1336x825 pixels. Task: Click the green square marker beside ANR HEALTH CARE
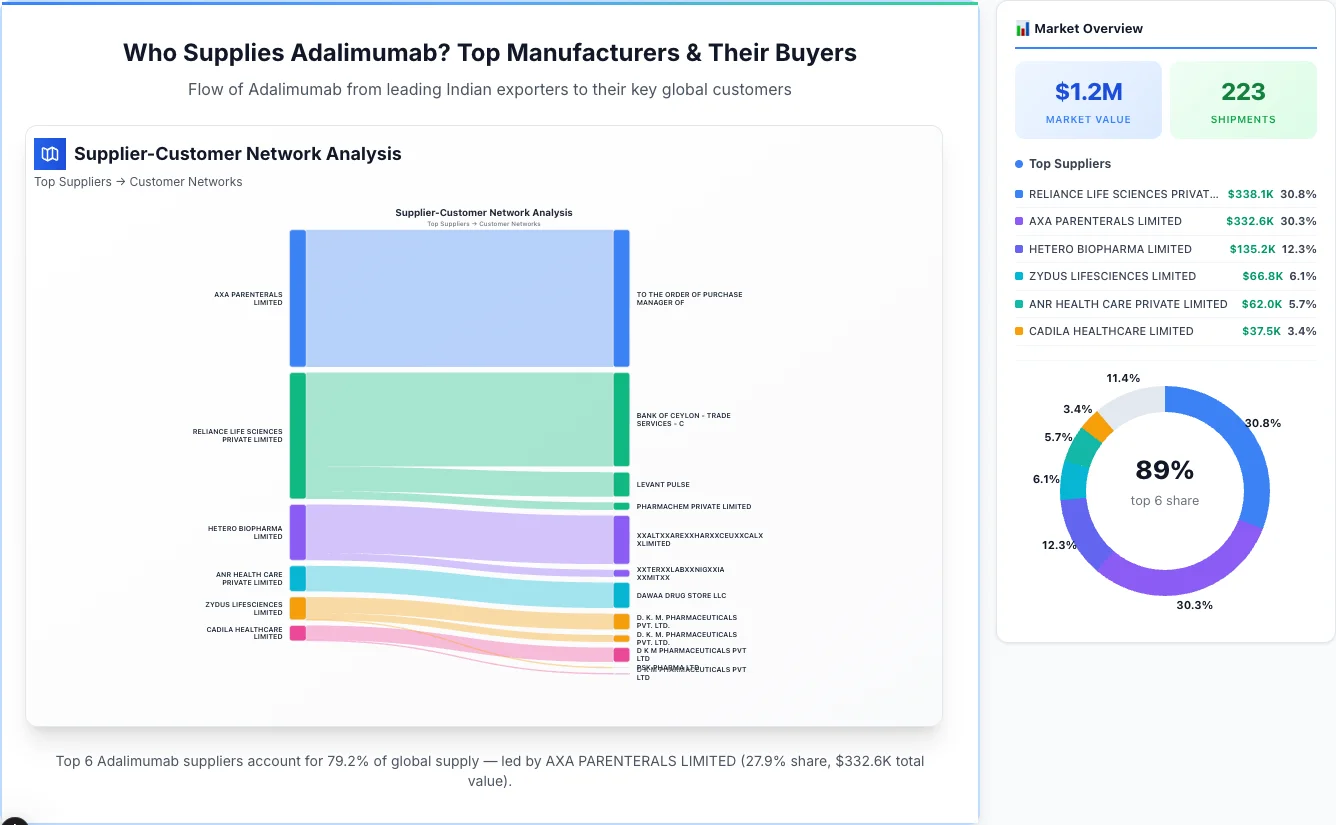point(1019,304)
